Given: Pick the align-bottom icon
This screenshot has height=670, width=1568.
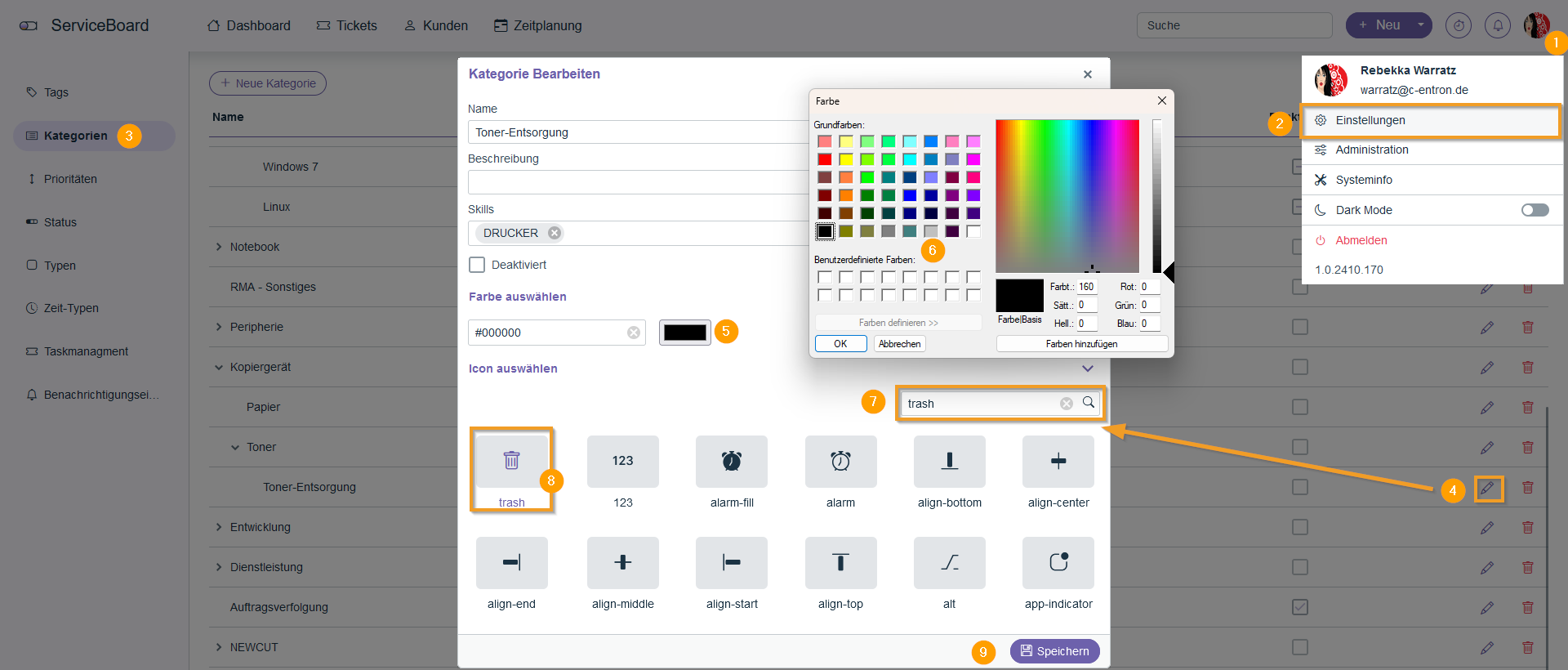Looking at the screenshot, I should click(x=949, y=462).
